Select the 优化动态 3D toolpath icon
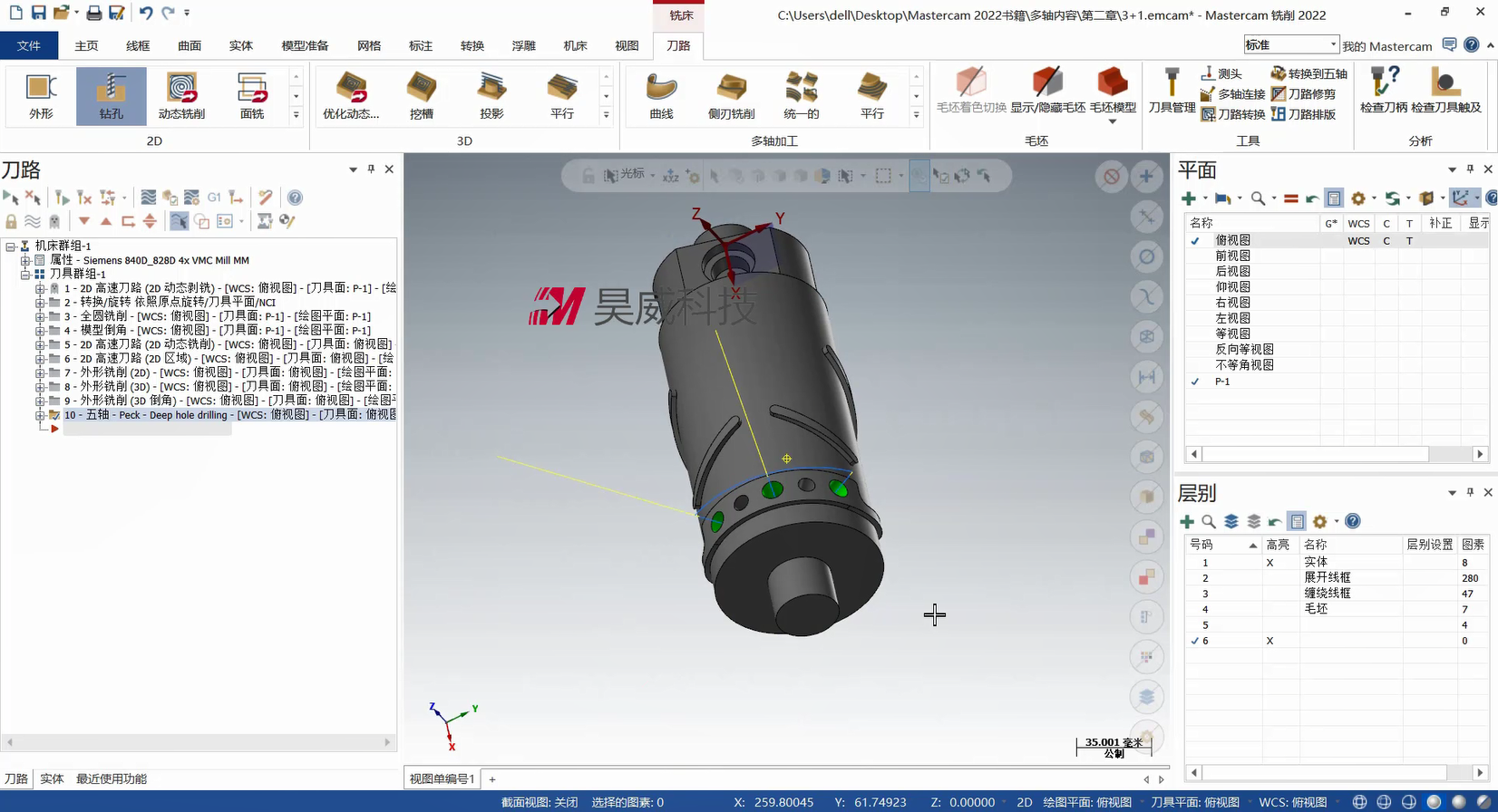The width and height of the screenshot is (1498, 812). coord(351,96)
